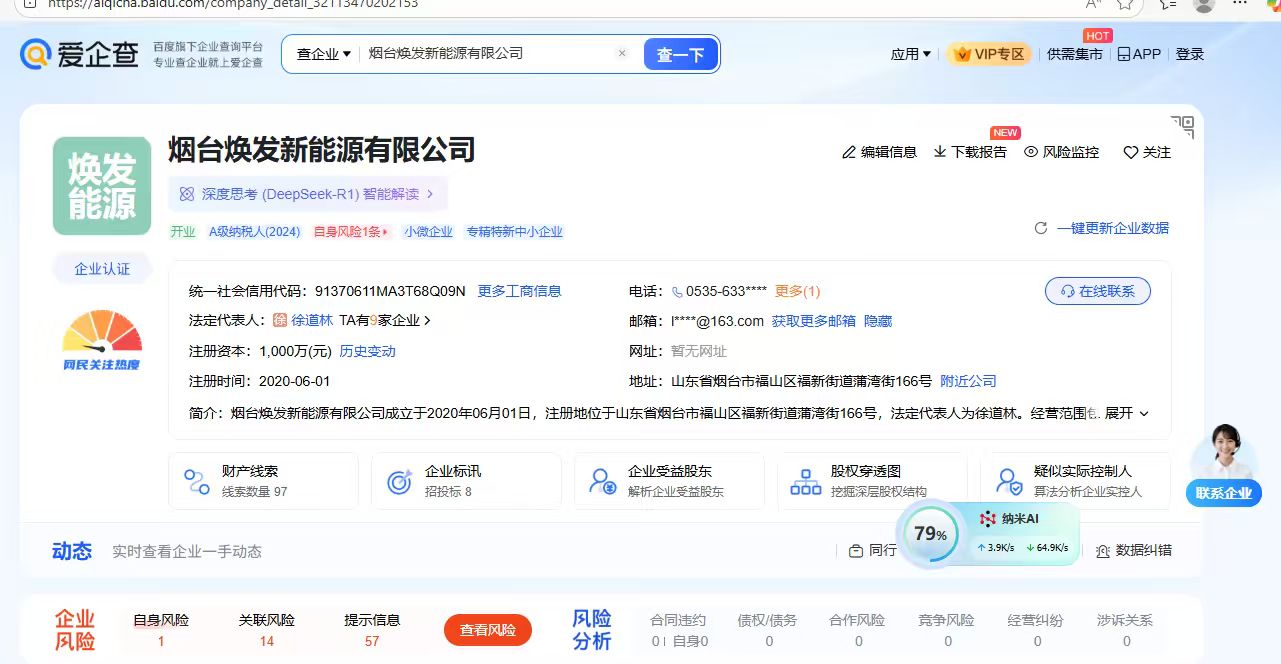Click the 焕发能源 company logo thumbnail
This screenshot has height=664, width=1281.
tap(102, 186)
